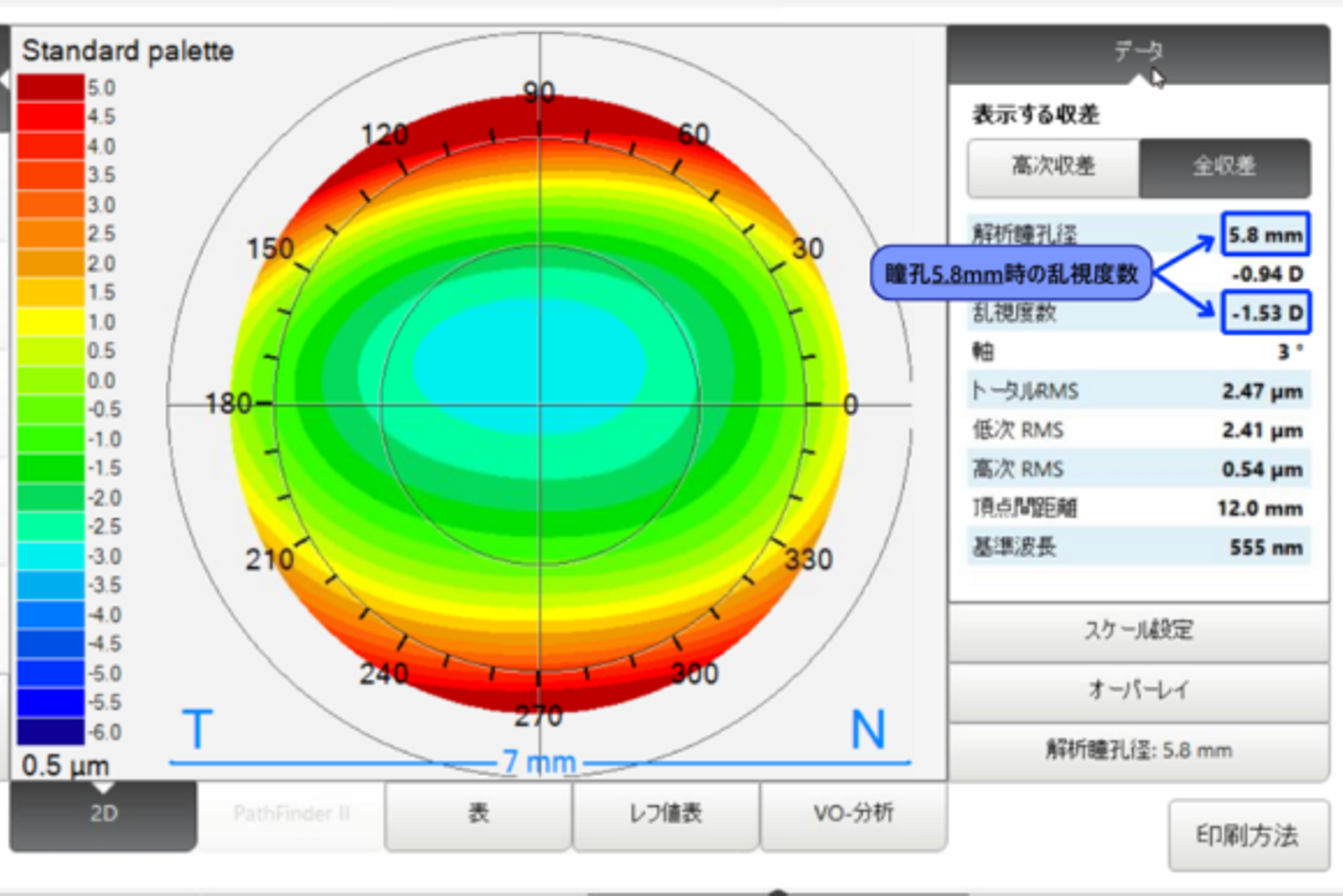
Task: Pick the yellow 1.0 palette swatch
Action: (x=50, y=322)
